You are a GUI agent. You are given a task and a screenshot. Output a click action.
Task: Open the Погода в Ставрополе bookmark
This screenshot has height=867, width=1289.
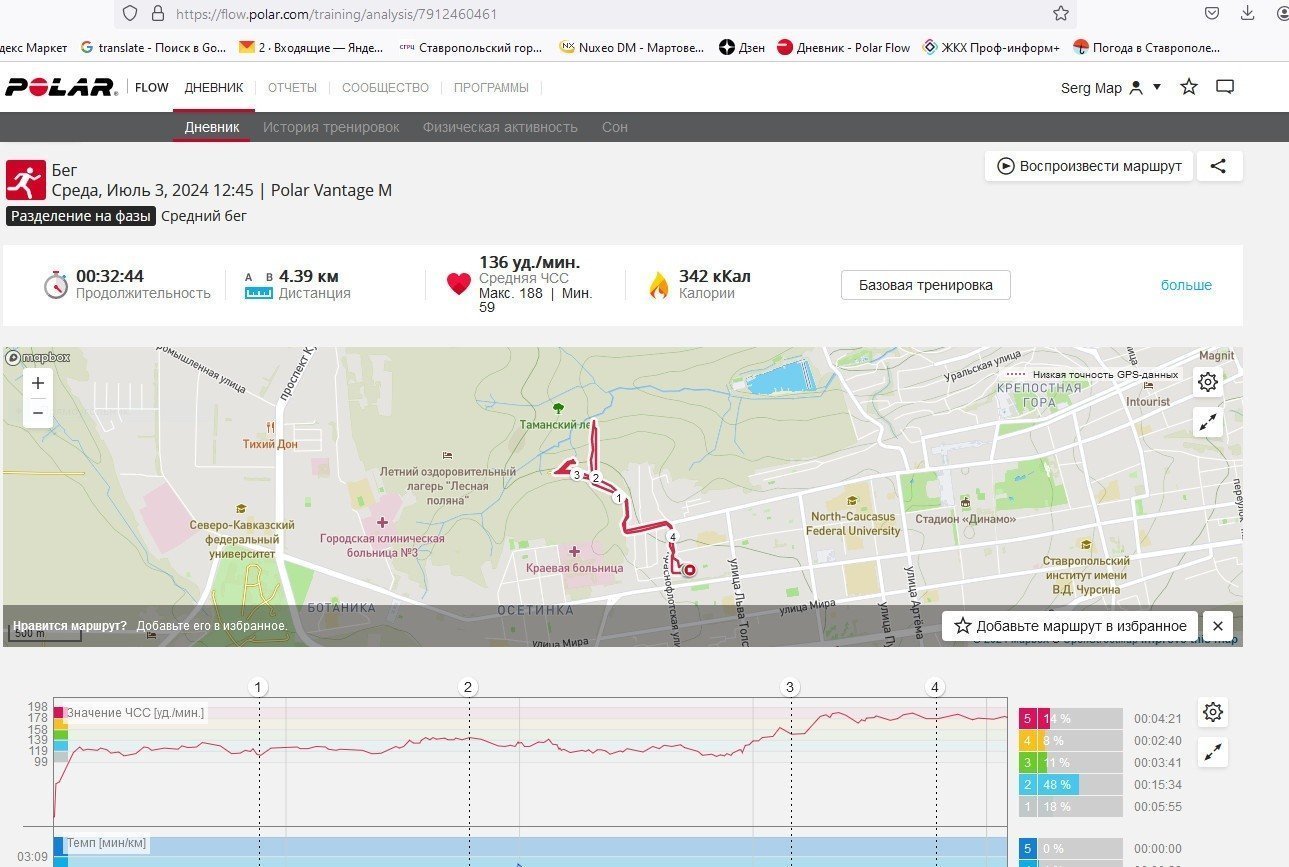click(1146, 47)
